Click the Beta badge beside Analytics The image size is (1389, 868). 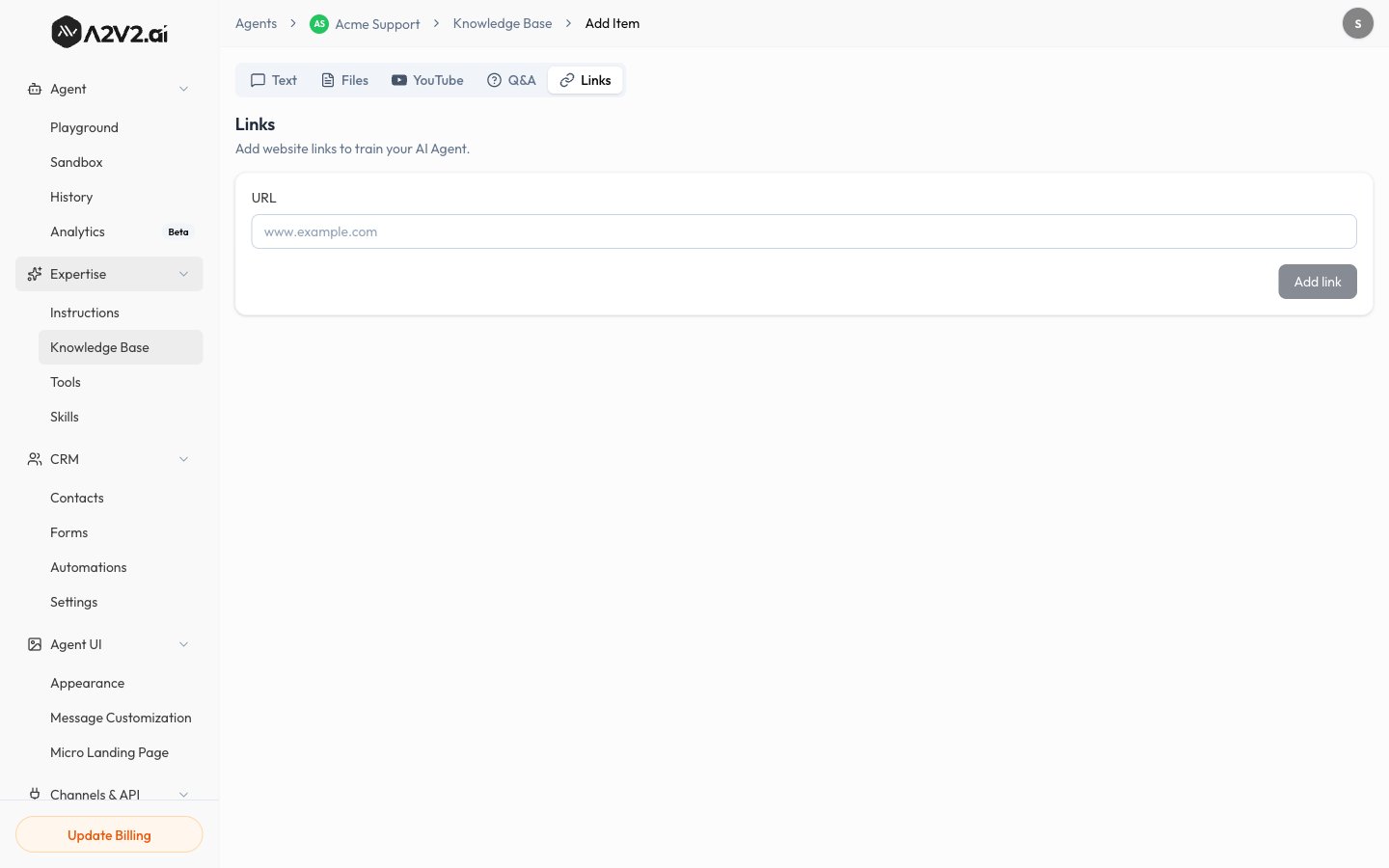click(x=178, y=232)
